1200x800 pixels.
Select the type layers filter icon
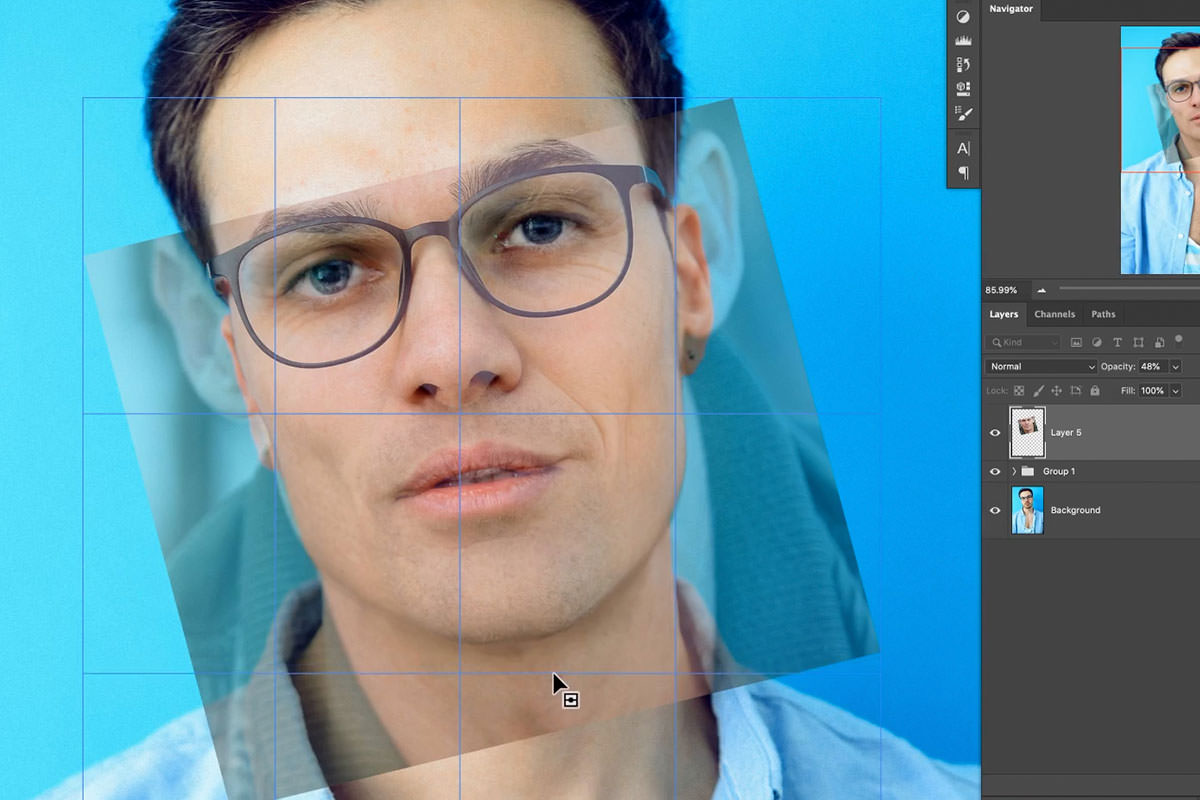pyautogui.click(x=1117, y=342)
